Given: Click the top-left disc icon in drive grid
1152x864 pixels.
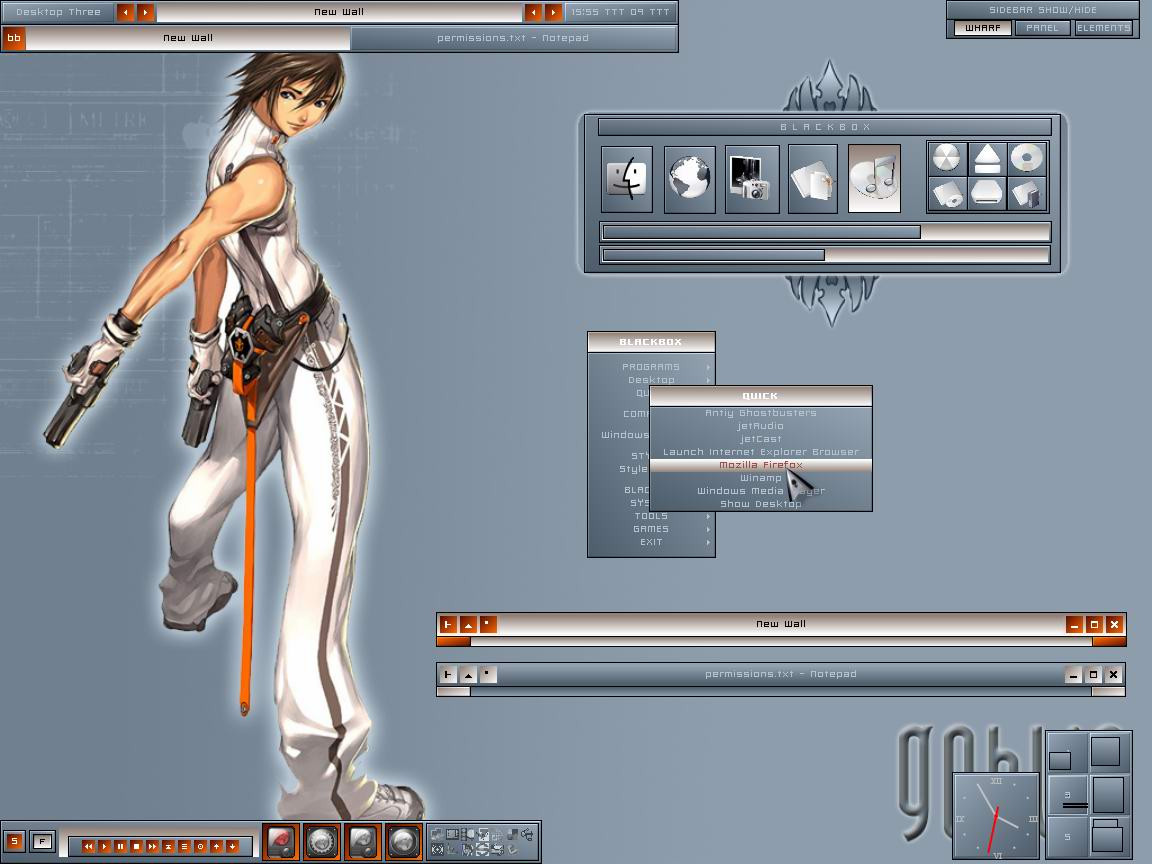Looking at the screenshot, I should tap(947, 159).
